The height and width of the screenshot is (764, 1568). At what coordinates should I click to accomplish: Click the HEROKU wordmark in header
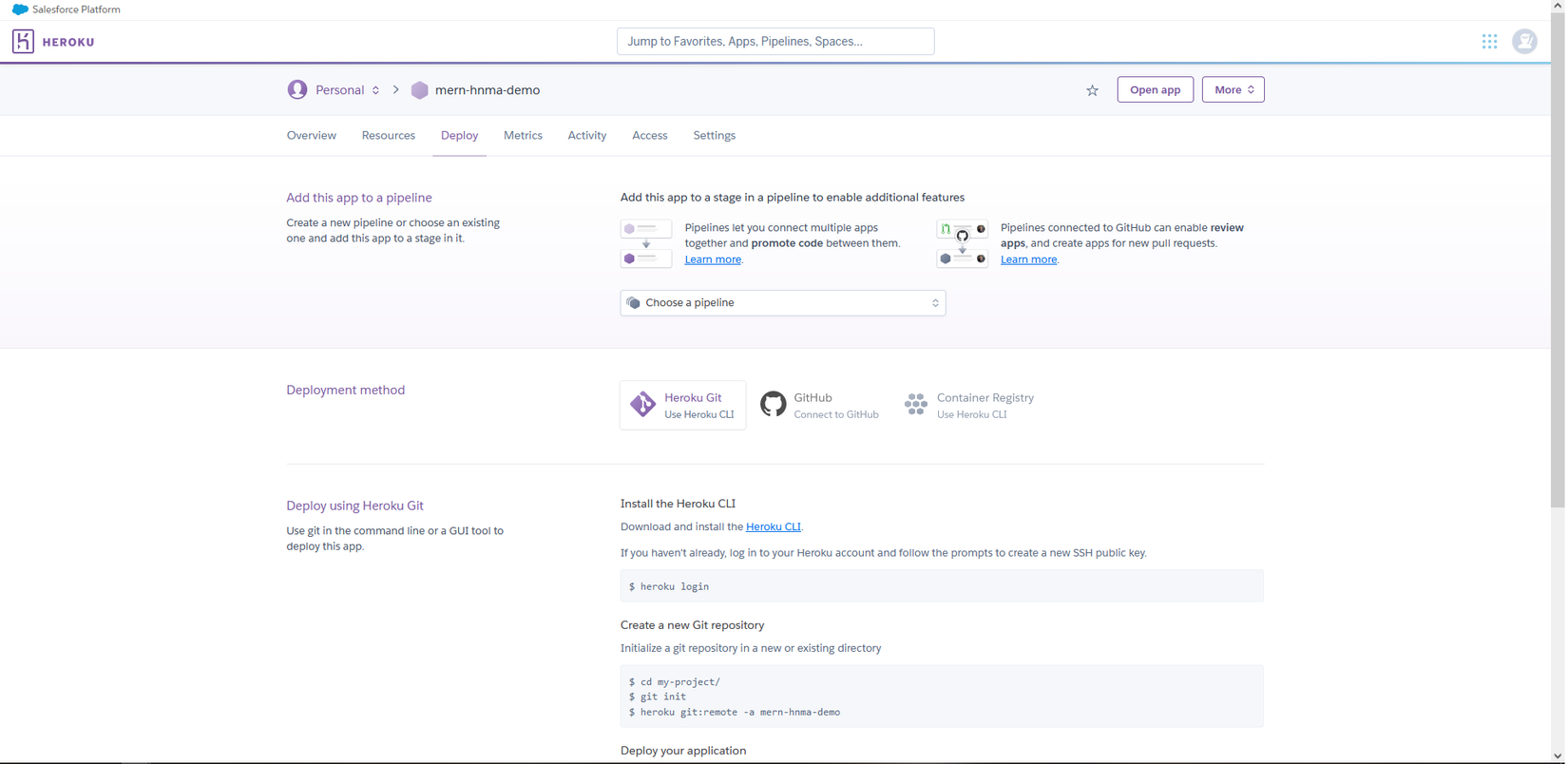pos(68,42)
